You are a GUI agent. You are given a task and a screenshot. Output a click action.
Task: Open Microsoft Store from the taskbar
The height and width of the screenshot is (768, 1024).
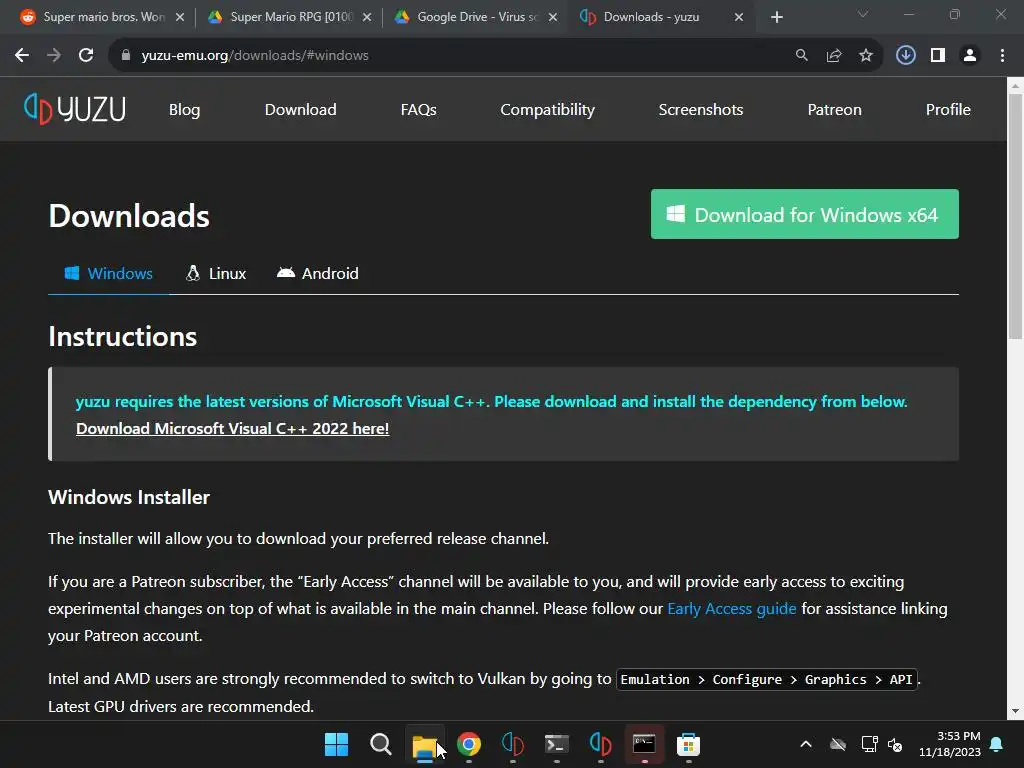coord(688,744)
